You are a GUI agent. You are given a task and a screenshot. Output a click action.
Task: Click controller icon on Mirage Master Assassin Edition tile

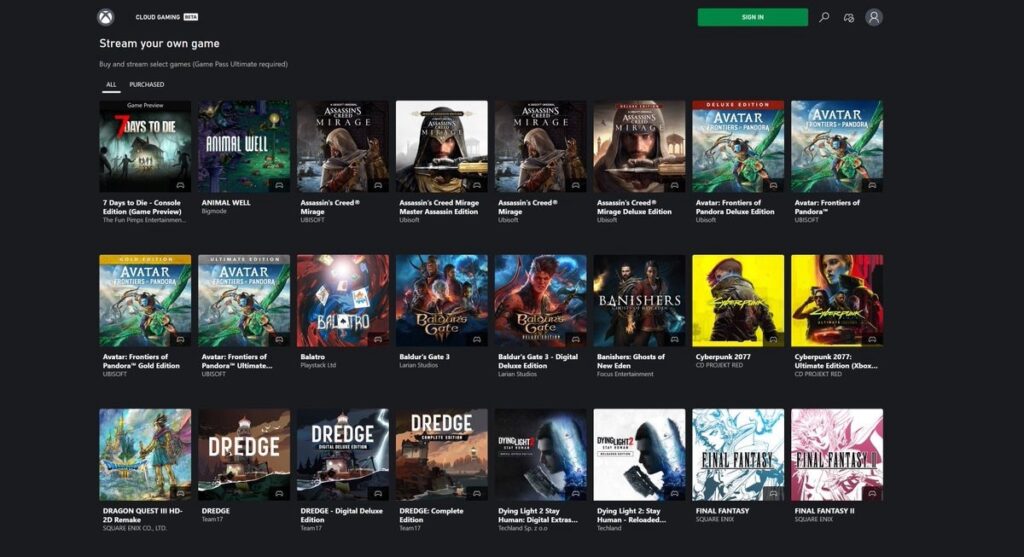pos(477,185)
